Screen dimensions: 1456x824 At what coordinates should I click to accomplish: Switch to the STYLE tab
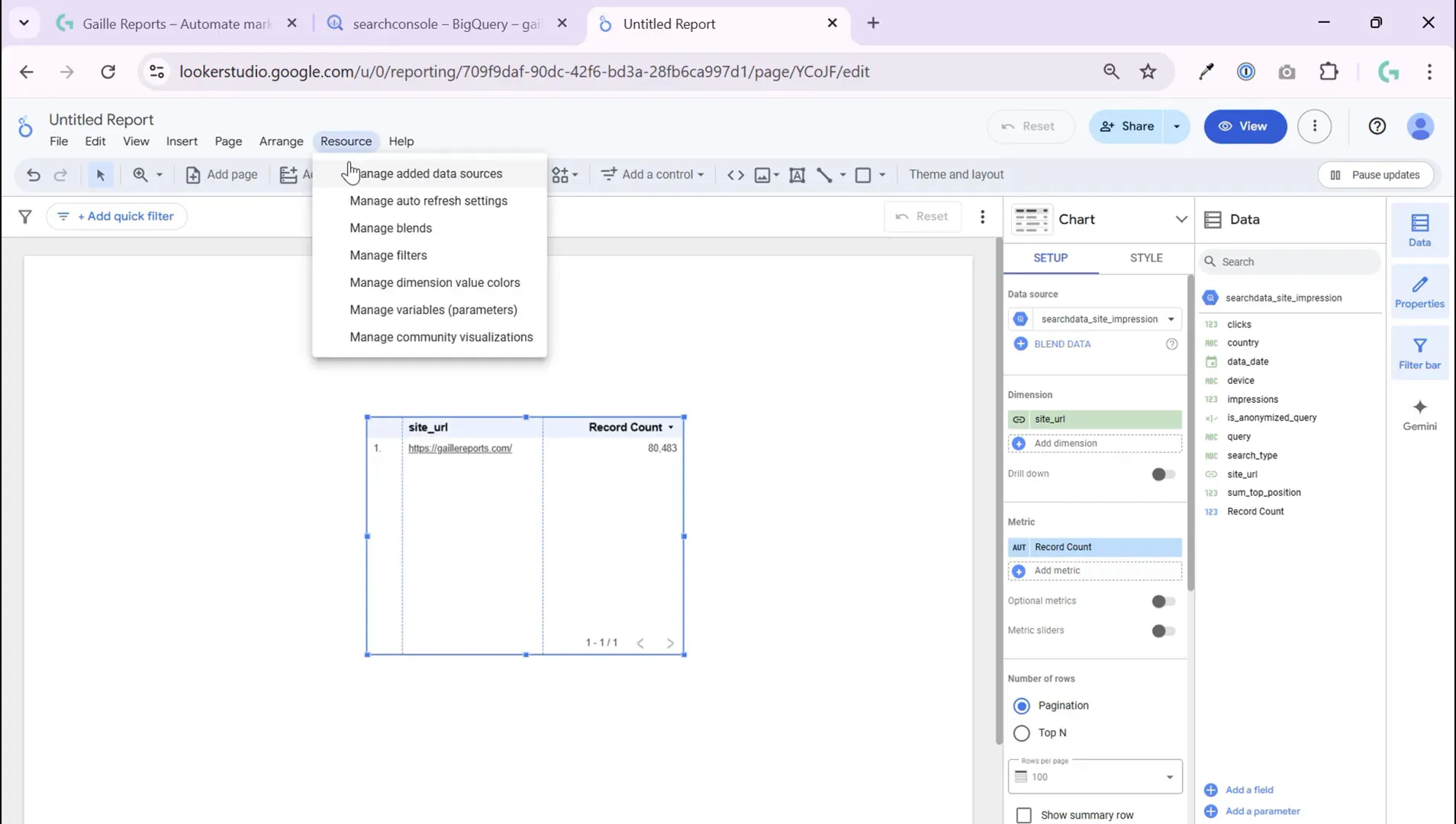pyautogui.click(x=1145, y=258)
